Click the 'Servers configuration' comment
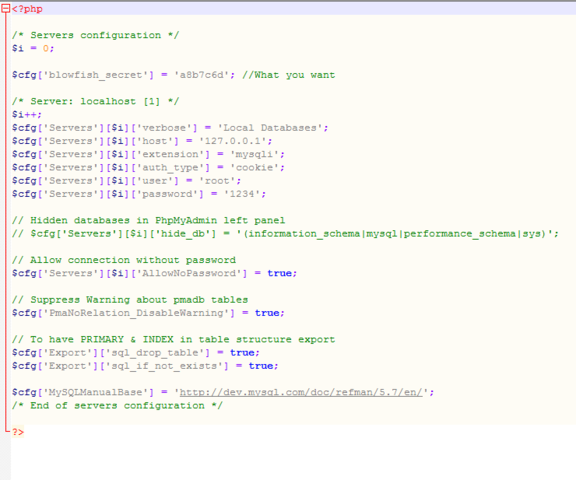This screenshot has height=480, width=576. pos(96,35)
